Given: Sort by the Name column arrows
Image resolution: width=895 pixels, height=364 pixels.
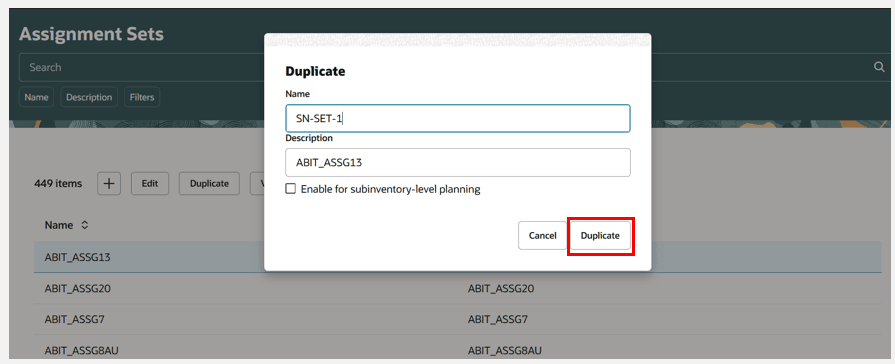Looking at the screenshot, I should click(85, 225).
